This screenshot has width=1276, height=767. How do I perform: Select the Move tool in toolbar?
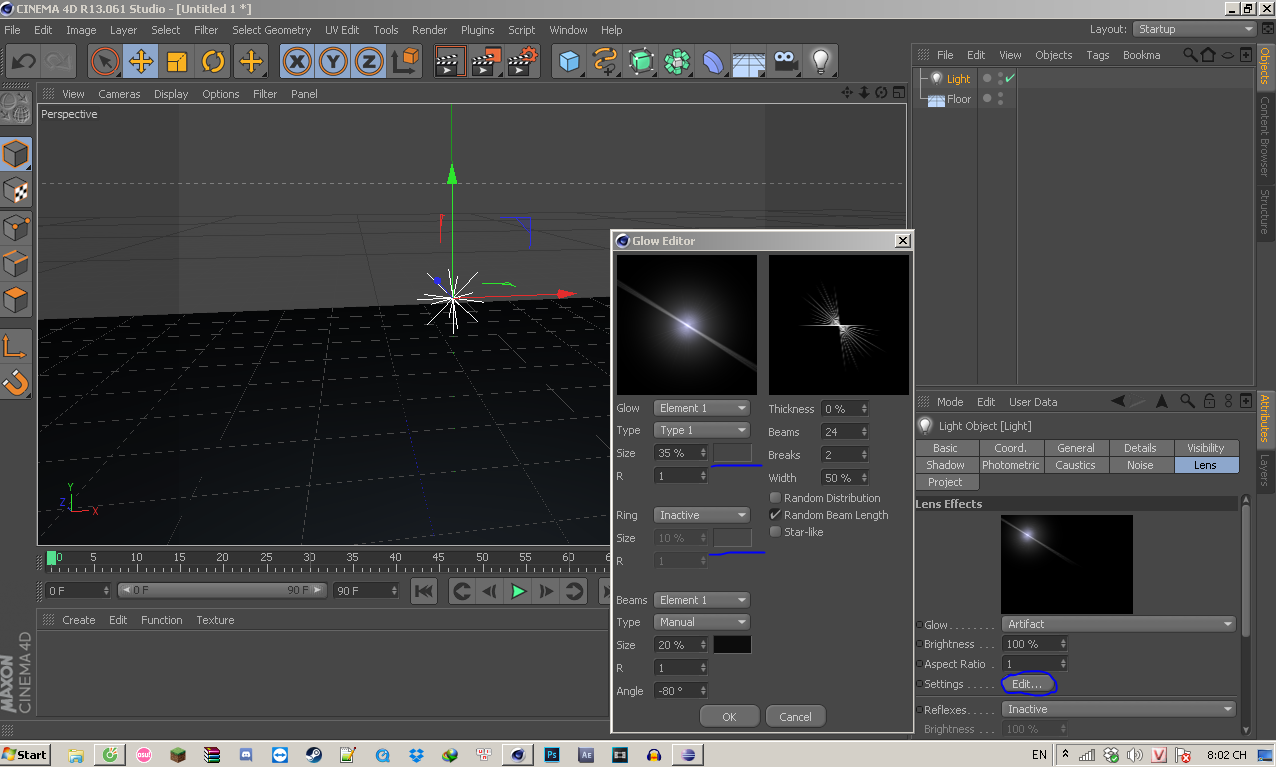click(141, 62)
